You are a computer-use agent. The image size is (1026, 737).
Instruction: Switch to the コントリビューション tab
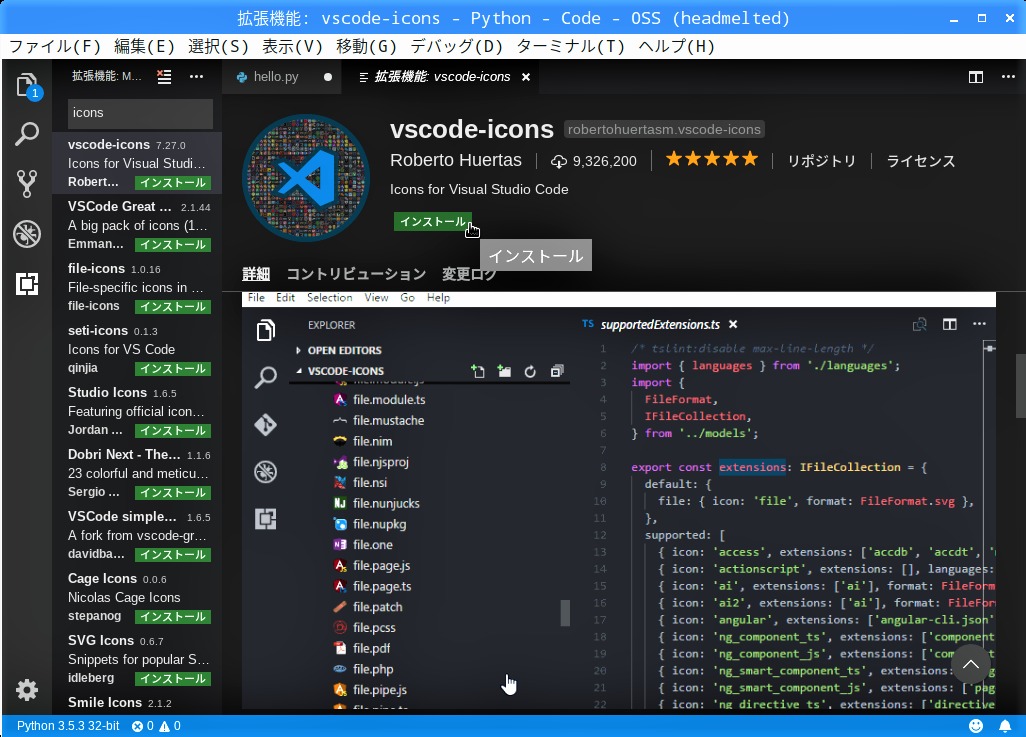(356, 274)
